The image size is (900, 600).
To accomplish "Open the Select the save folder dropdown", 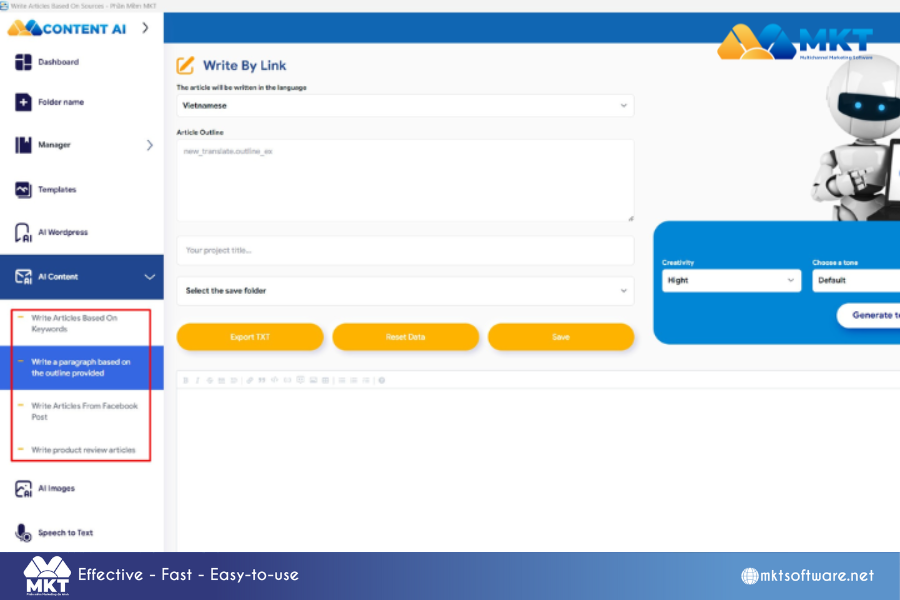I will [405, 291].
